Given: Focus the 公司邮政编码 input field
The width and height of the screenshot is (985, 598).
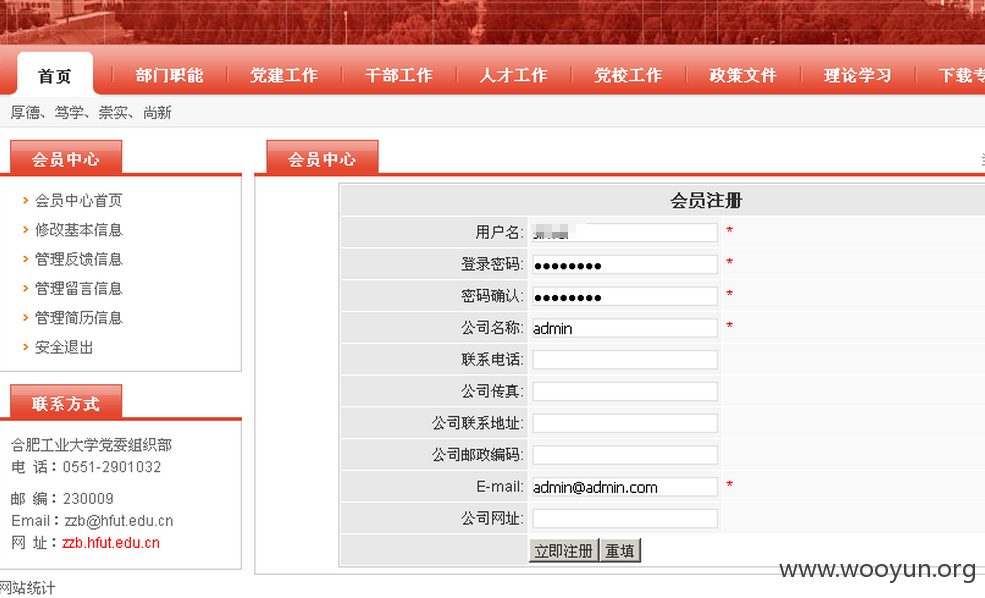Looking at the screenshot, I should point(625,455).
